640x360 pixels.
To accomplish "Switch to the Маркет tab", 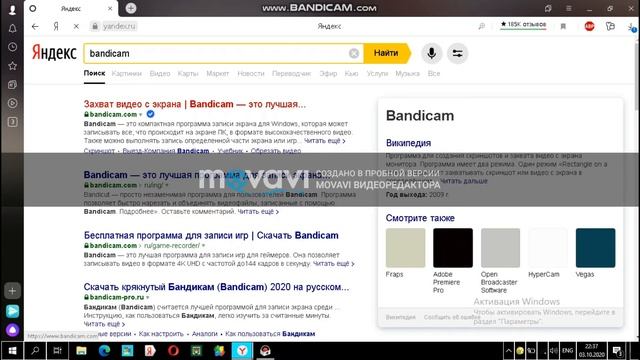I will [x=218, y=73].
